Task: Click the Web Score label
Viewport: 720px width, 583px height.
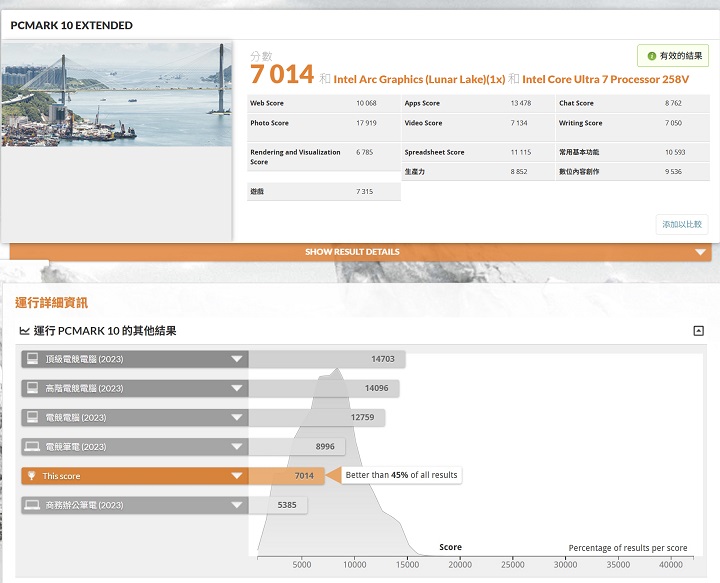Action: pyautogui.click(x=267, y=103)
